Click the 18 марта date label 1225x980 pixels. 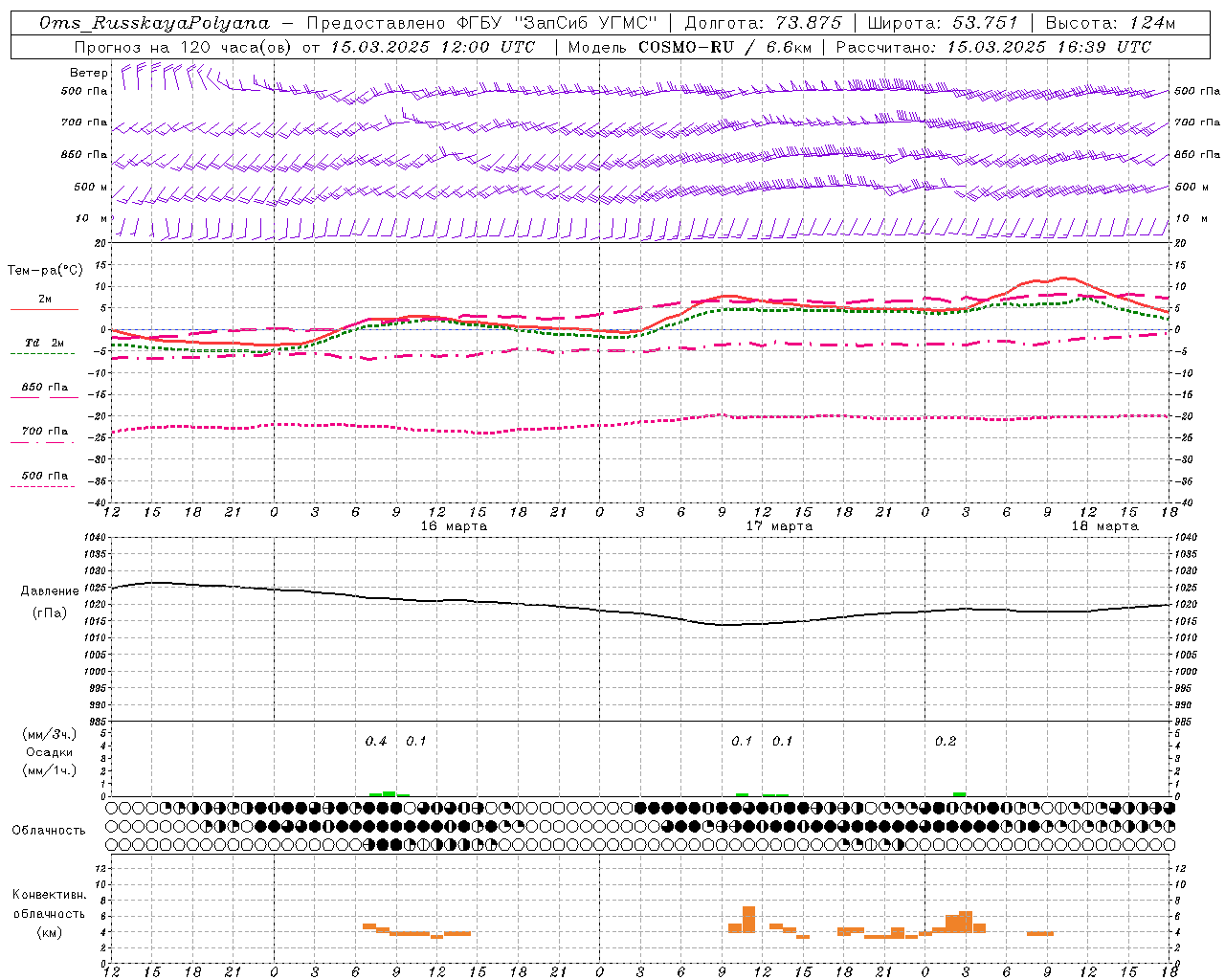[1104, 526]
